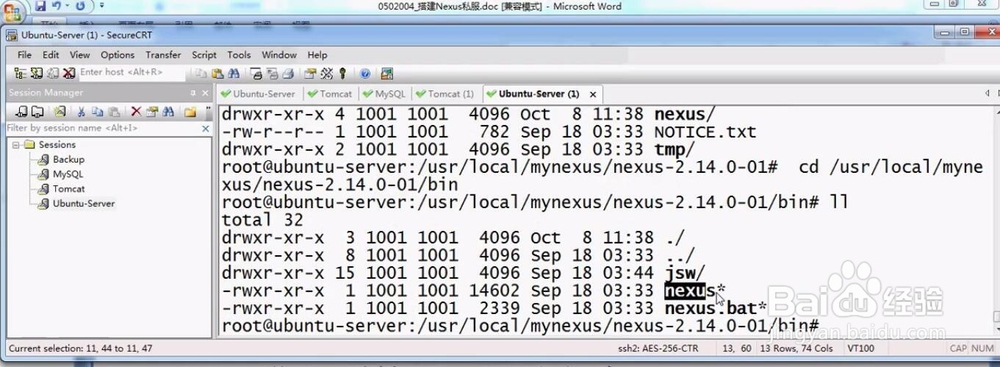The image size is (1000, 367).
Task: Click Properties icon in Session Manager toolbar
Action: (152, 112)
